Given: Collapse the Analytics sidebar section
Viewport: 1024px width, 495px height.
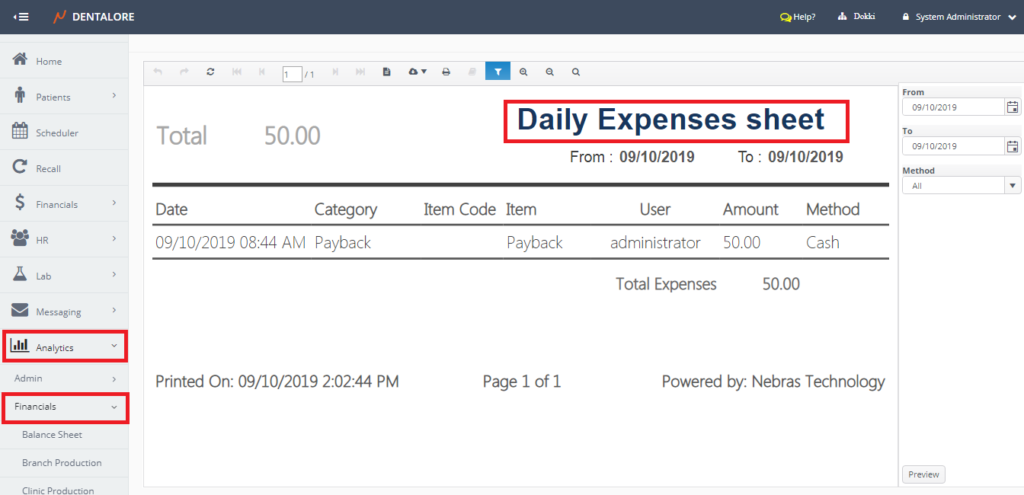Looking at the screenshot, I should click(65, 347).
